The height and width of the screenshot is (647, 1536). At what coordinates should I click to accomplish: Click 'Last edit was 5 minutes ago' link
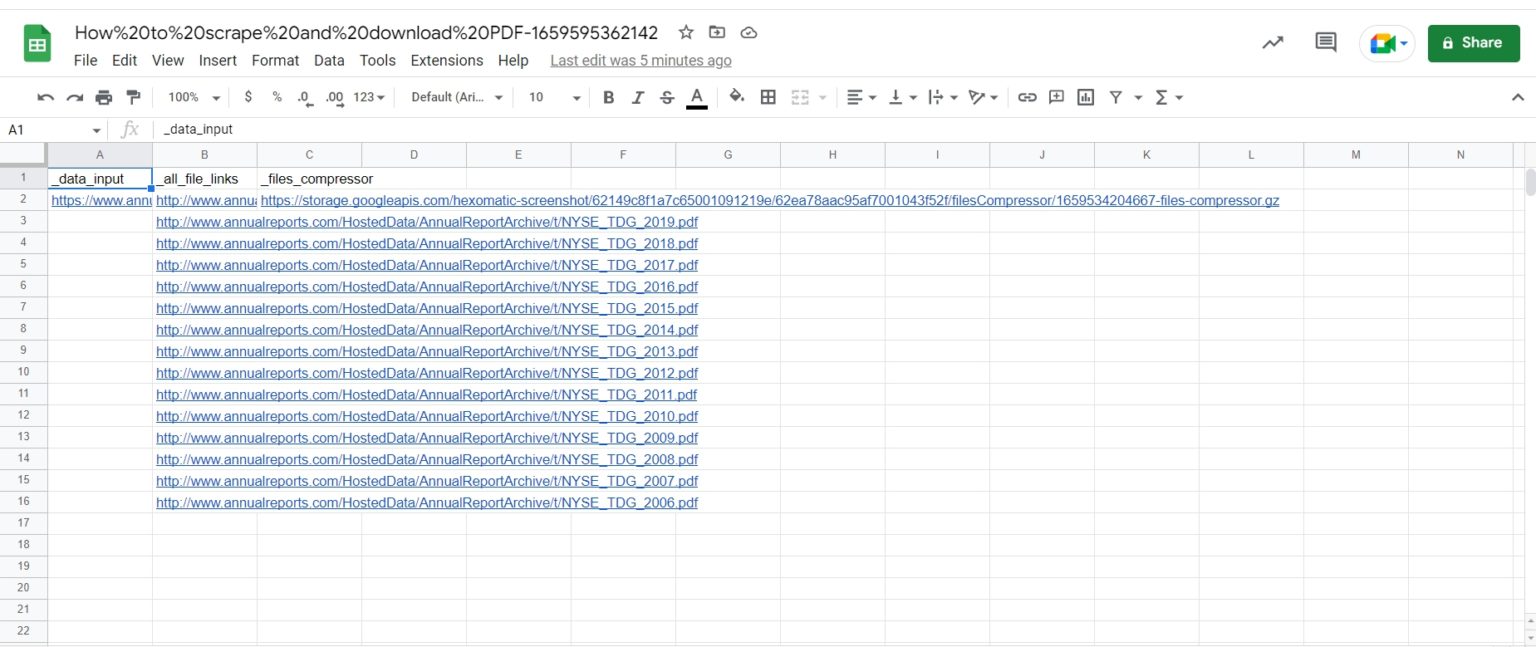641,60
